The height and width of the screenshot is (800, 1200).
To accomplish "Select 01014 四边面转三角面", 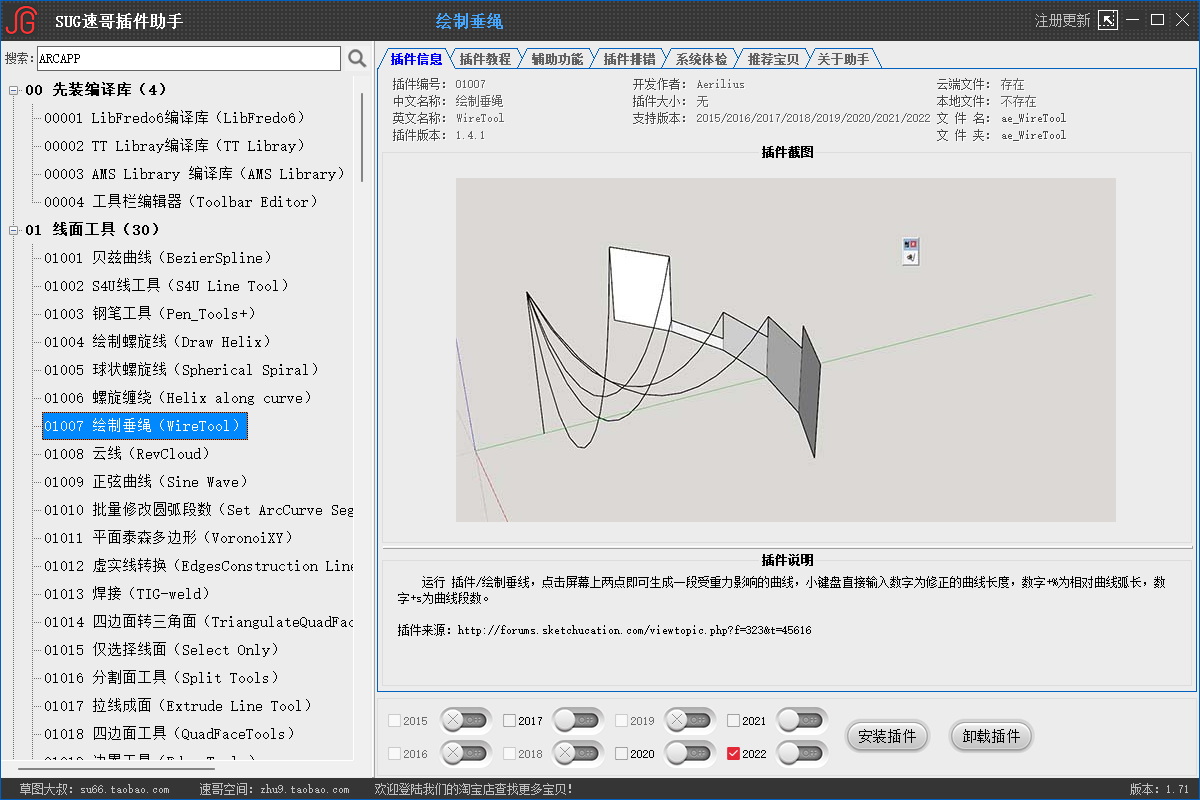I will click(198, 622).
